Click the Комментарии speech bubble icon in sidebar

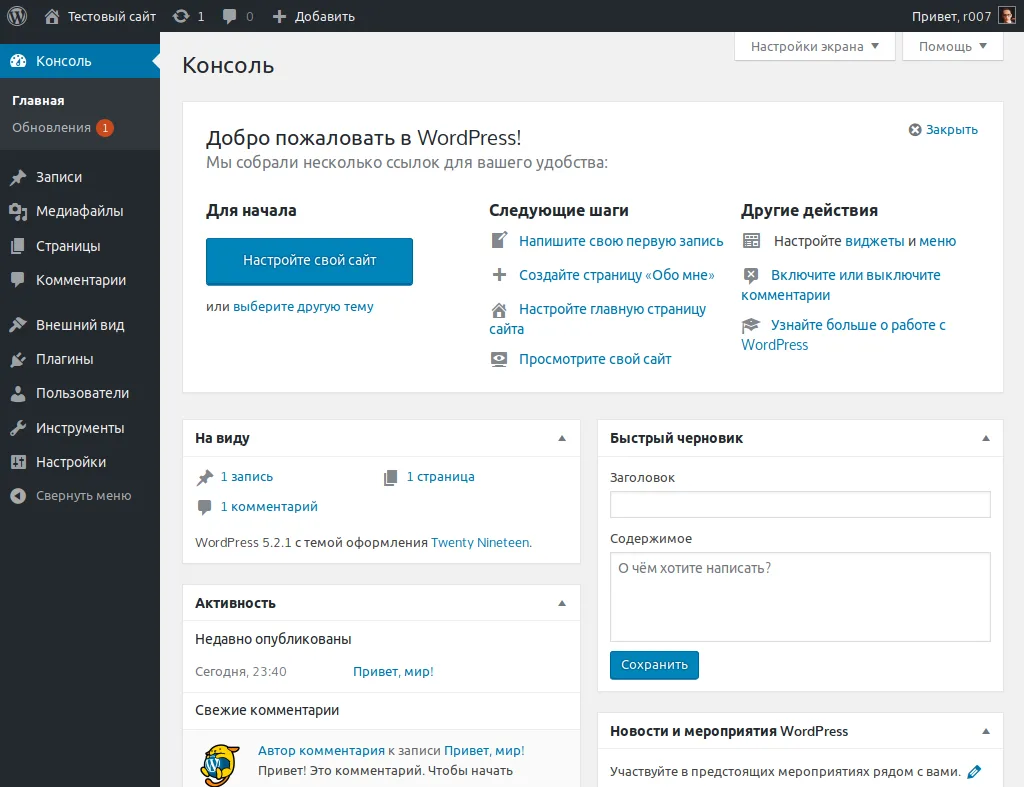pos(18,280)
